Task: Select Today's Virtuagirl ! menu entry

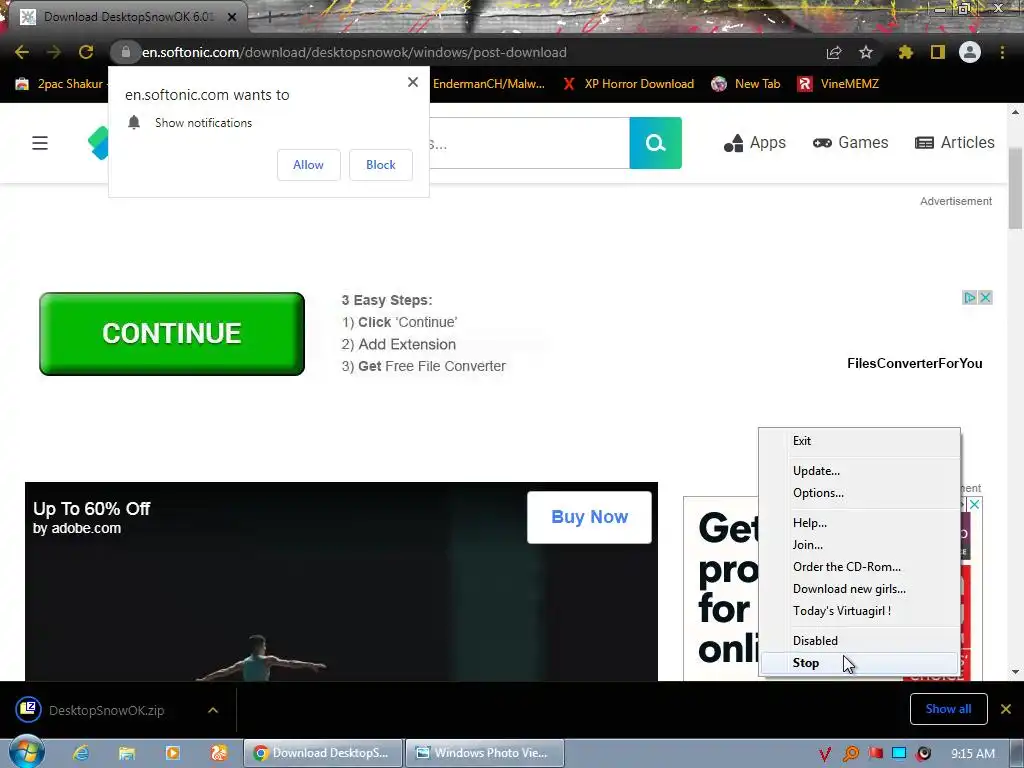Action: tap(859, 611)
